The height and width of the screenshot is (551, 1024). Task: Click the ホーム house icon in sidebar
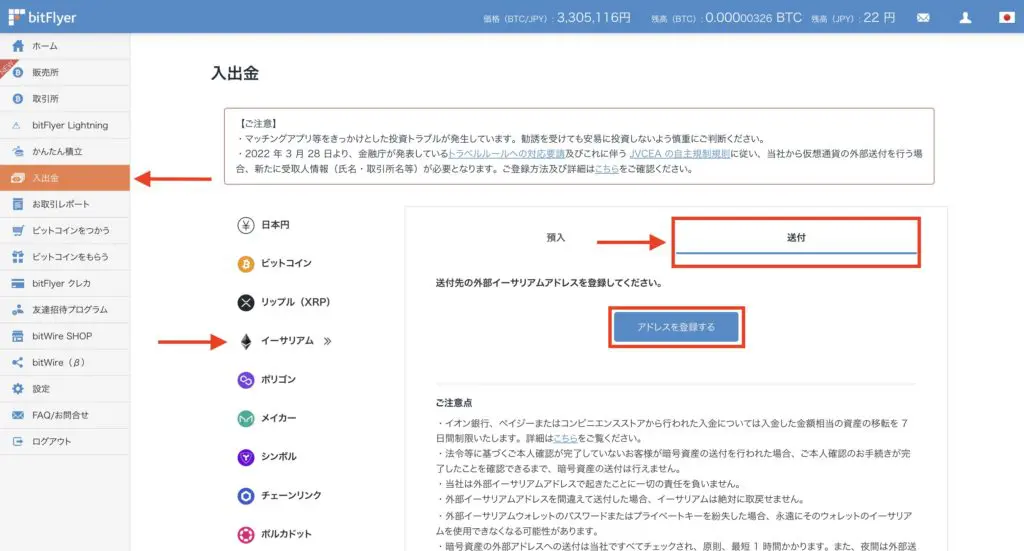pyautogui.click(x=18, y=46)
